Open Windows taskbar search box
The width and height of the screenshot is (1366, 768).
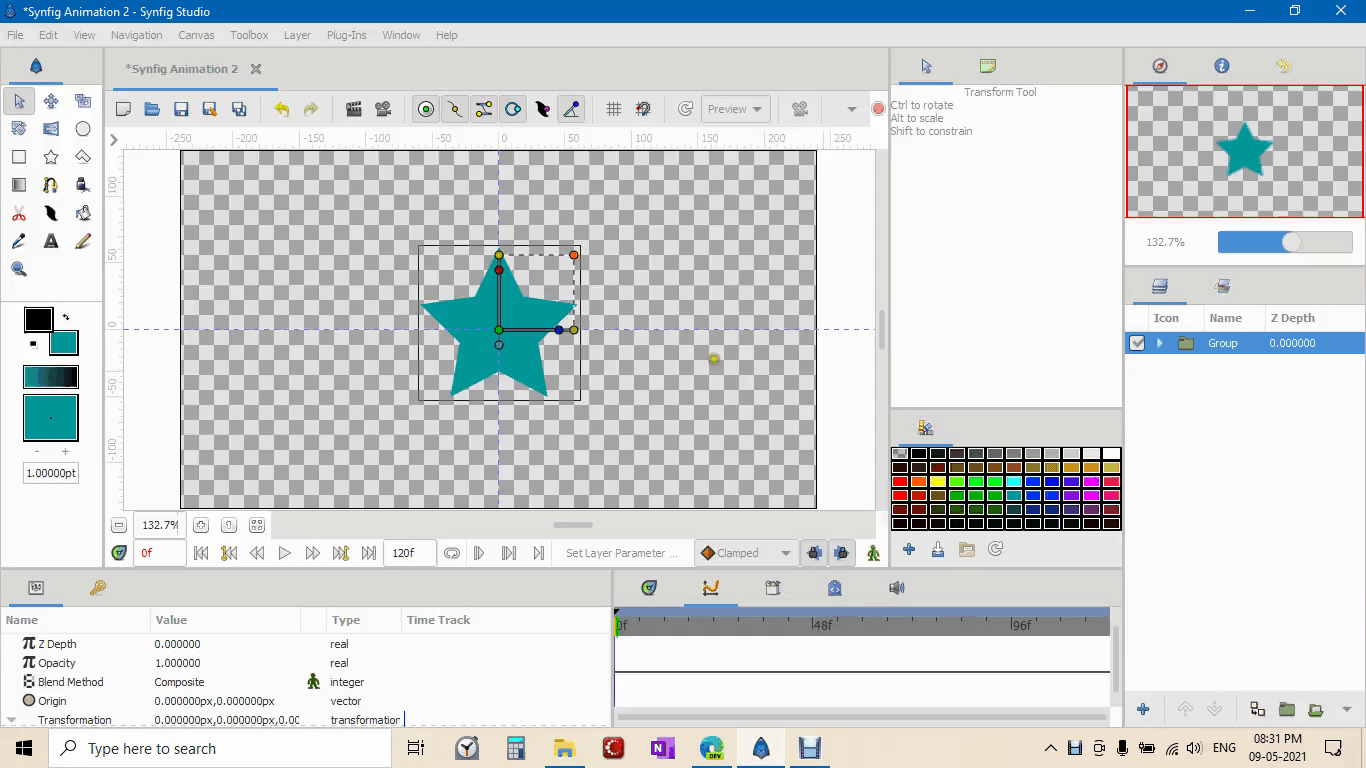point(220,748)
